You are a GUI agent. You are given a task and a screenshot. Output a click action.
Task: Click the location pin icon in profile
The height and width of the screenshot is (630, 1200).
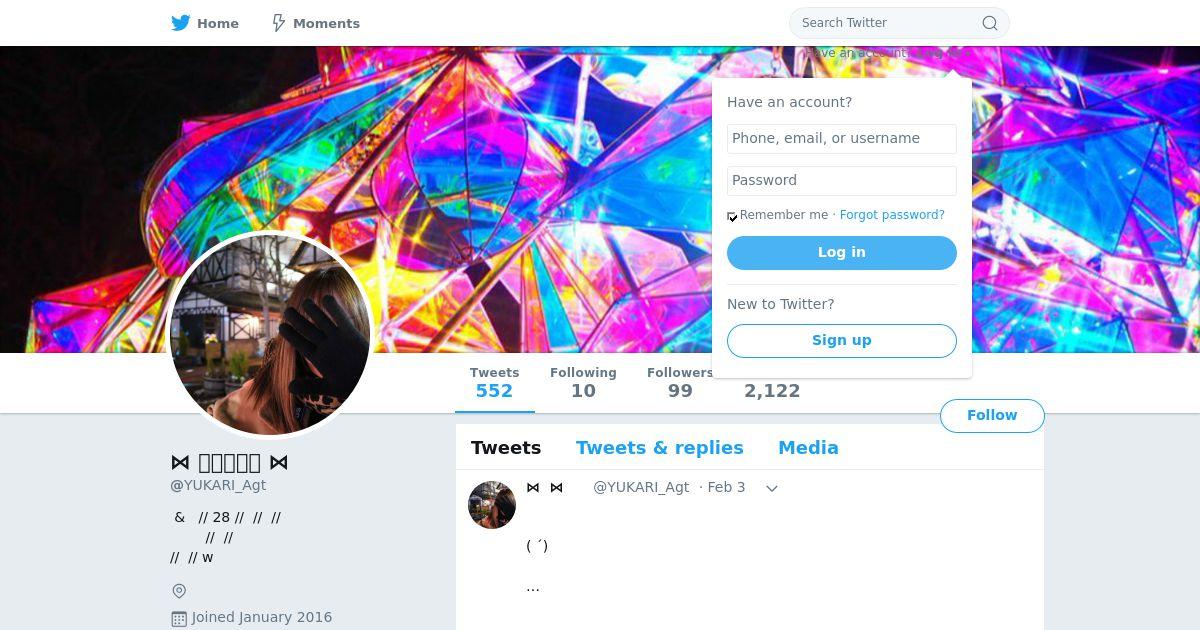(179, 591)
